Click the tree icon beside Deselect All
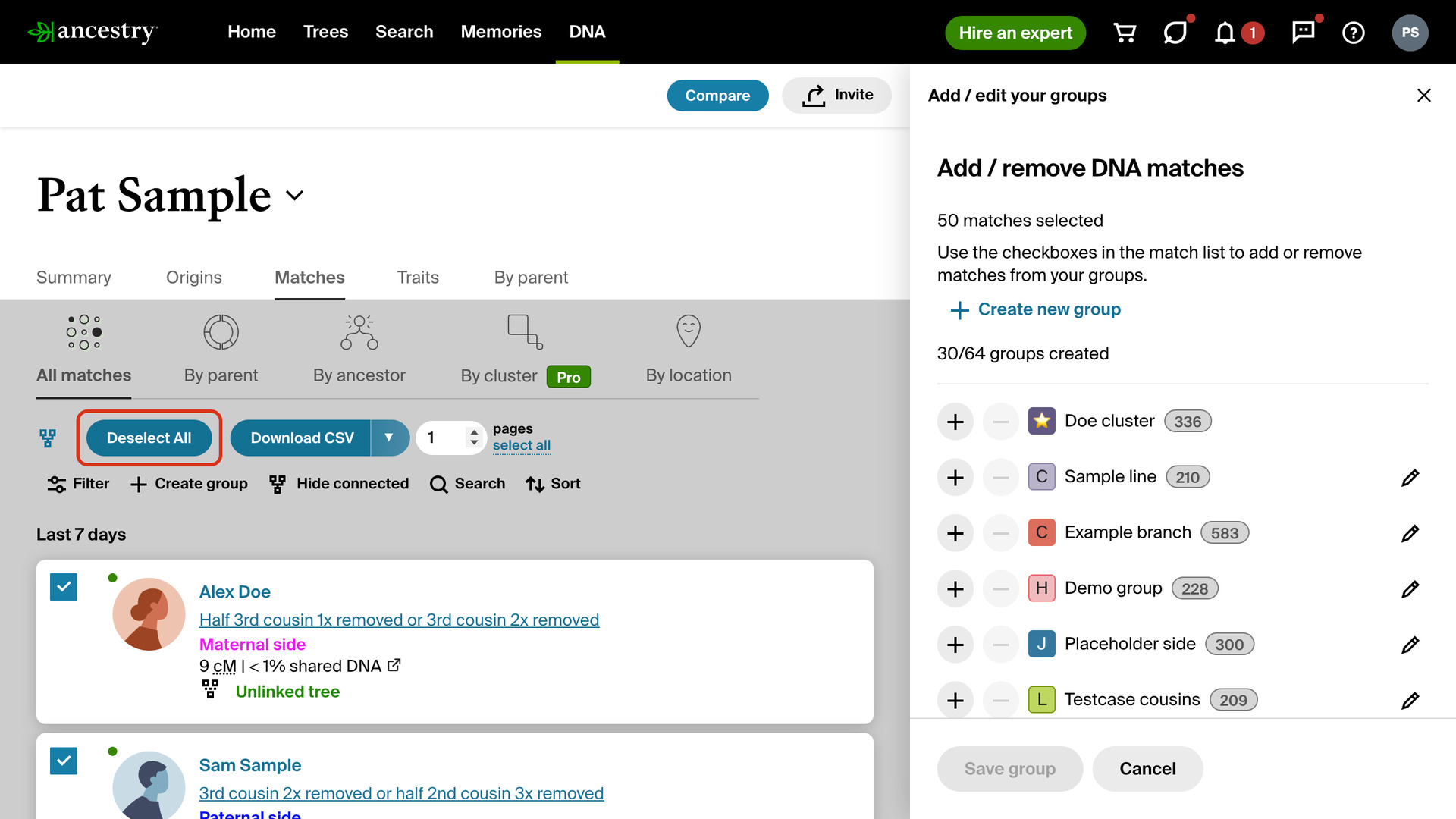 [48, 438]
